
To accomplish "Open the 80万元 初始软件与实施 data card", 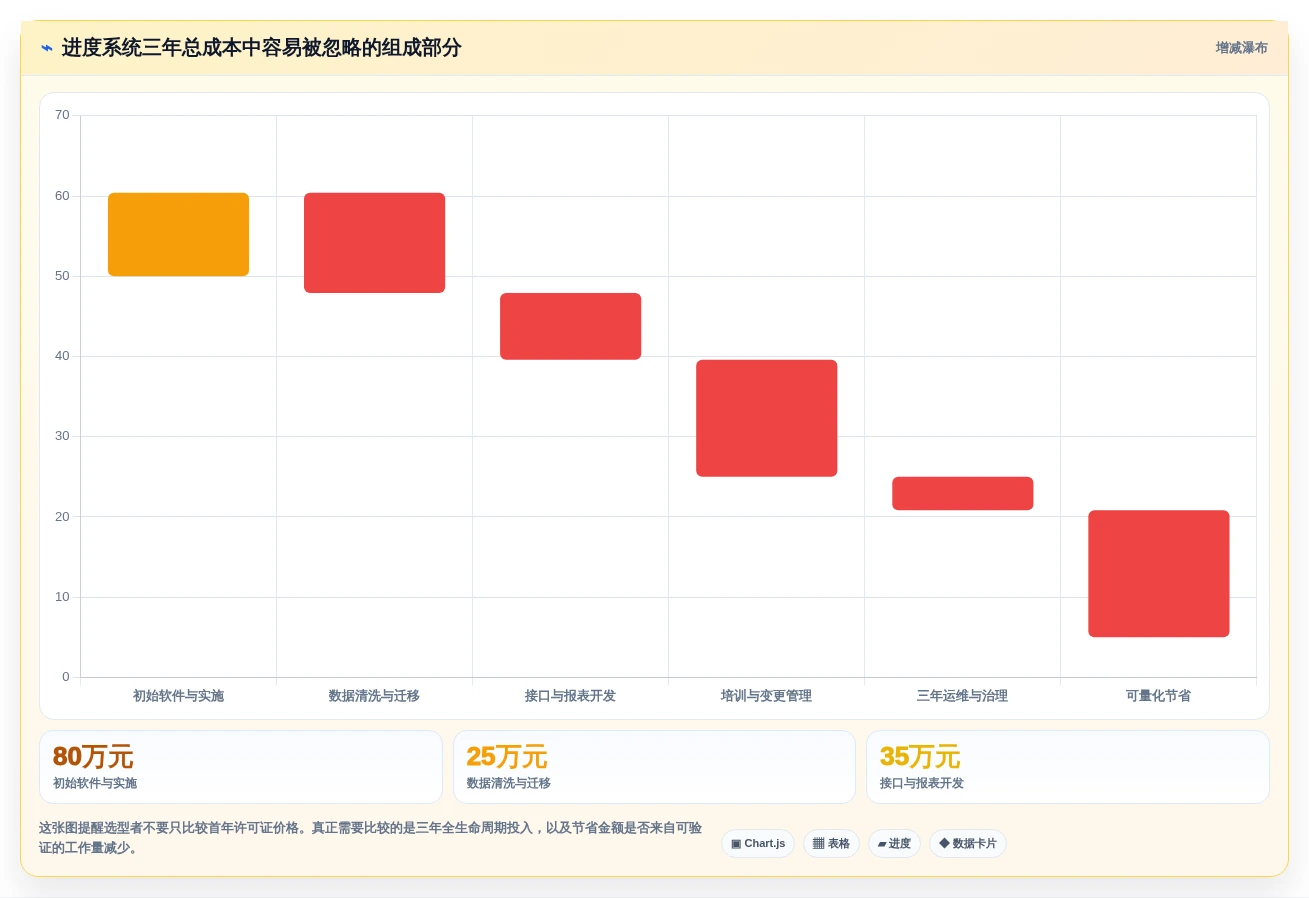I will 241,767.
